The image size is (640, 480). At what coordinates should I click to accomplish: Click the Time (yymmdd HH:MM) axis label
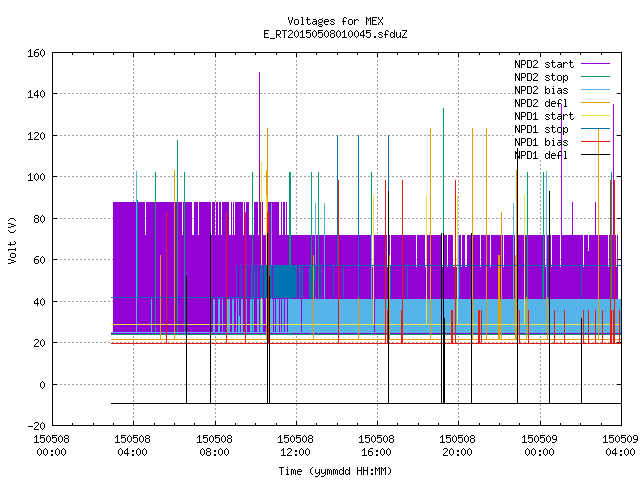(x=335, y=471)
